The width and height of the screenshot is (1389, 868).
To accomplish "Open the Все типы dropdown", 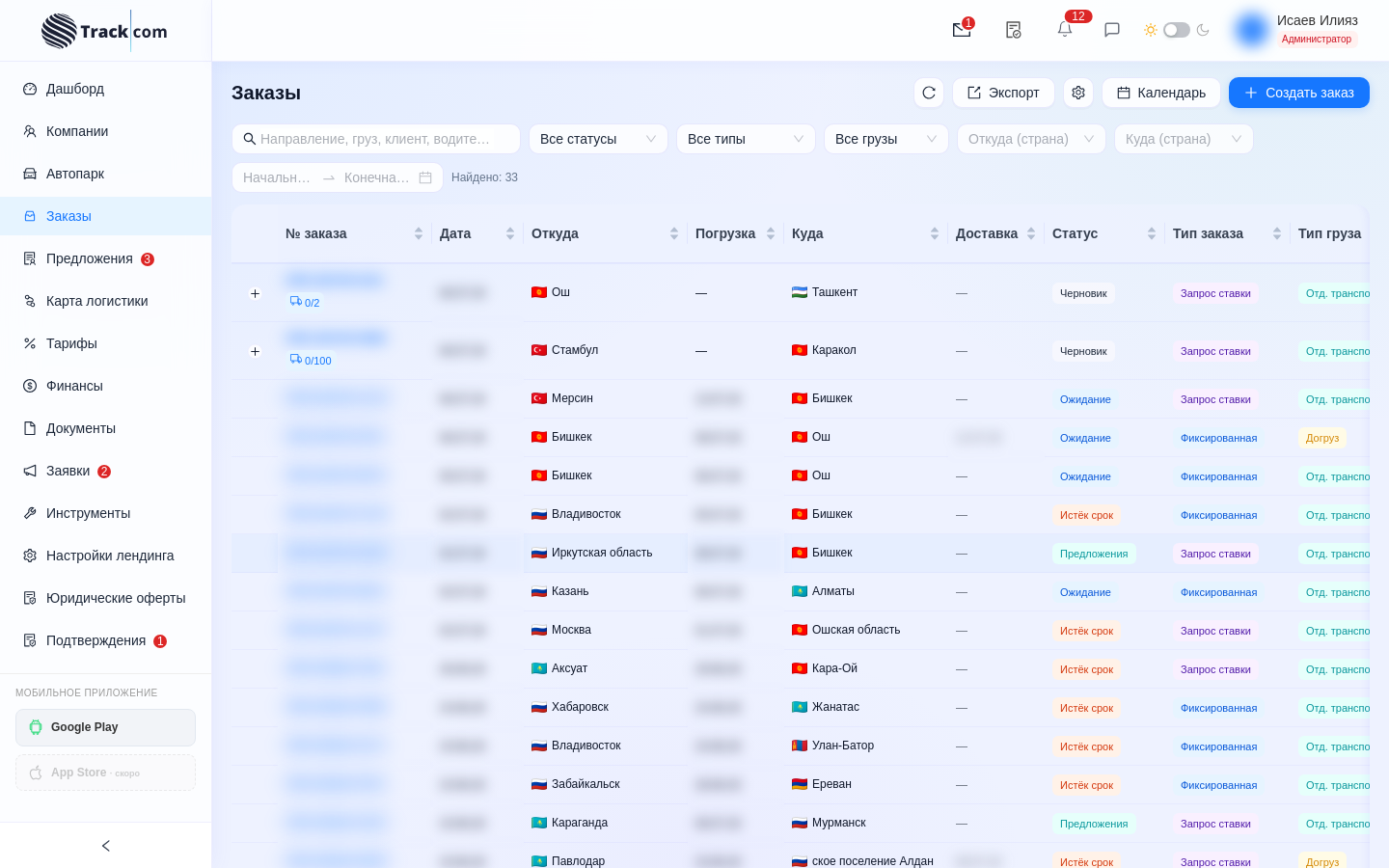I will pos(746,139).
